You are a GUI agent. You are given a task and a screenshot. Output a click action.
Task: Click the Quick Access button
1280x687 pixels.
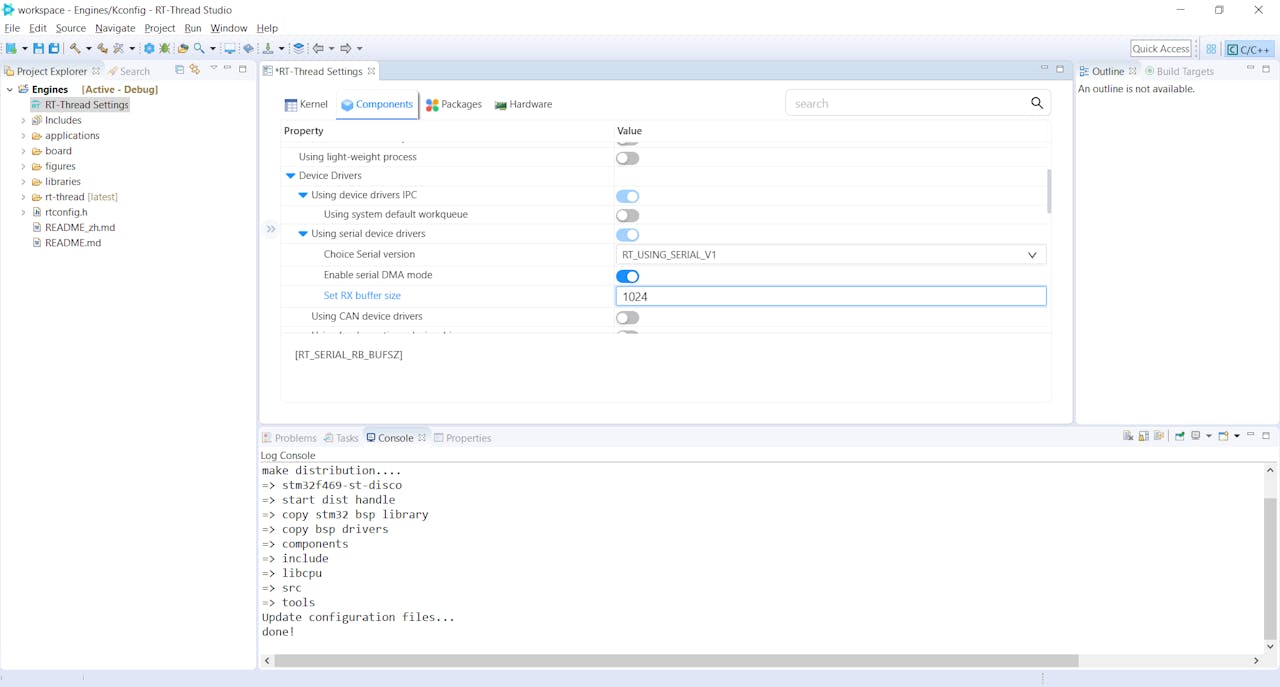(1160, 48)
